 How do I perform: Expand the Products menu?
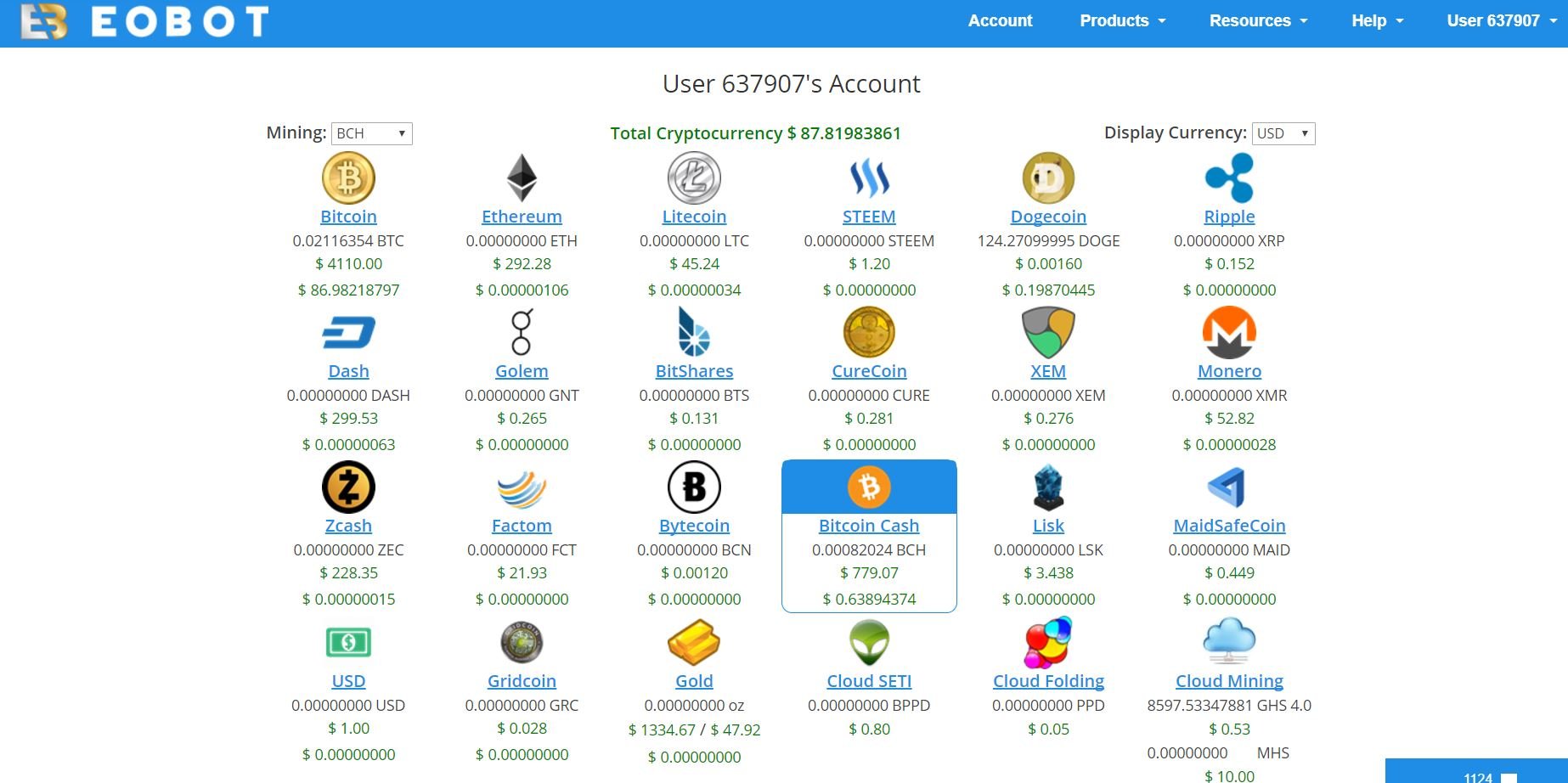click(x=1122, y=21)
